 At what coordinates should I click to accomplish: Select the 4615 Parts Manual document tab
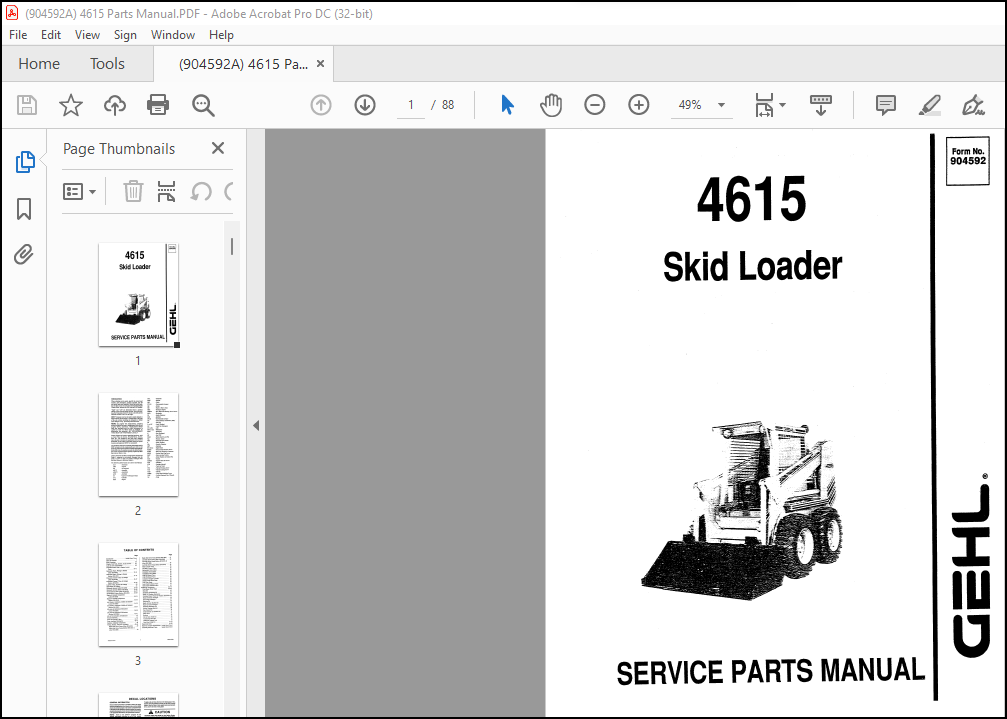[243, 64]
